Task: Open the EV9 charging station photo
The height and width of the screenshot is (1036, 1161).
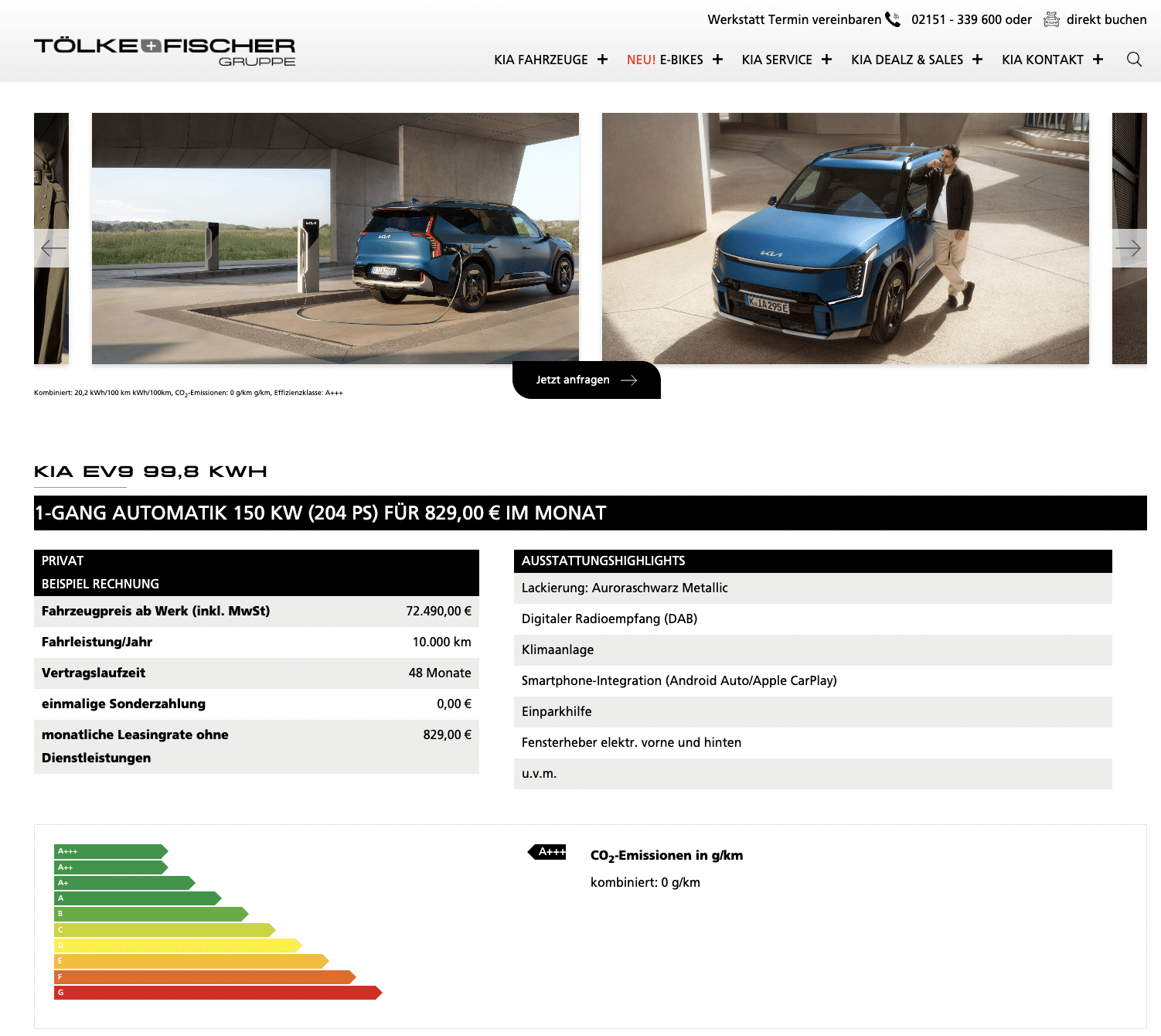Action: click(335, 238)
